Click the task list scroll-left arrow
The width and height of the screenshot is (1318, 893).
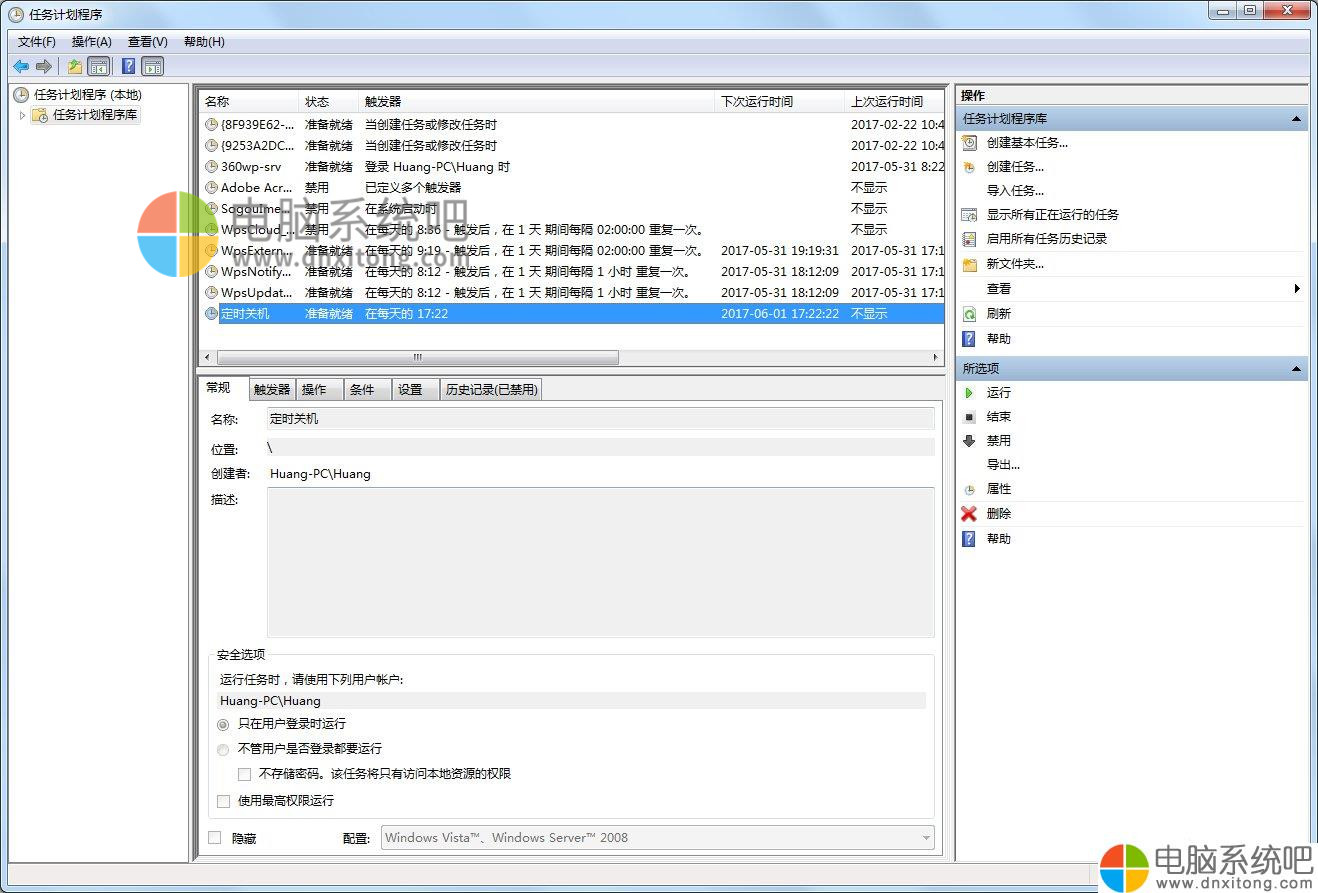(208, 357)
